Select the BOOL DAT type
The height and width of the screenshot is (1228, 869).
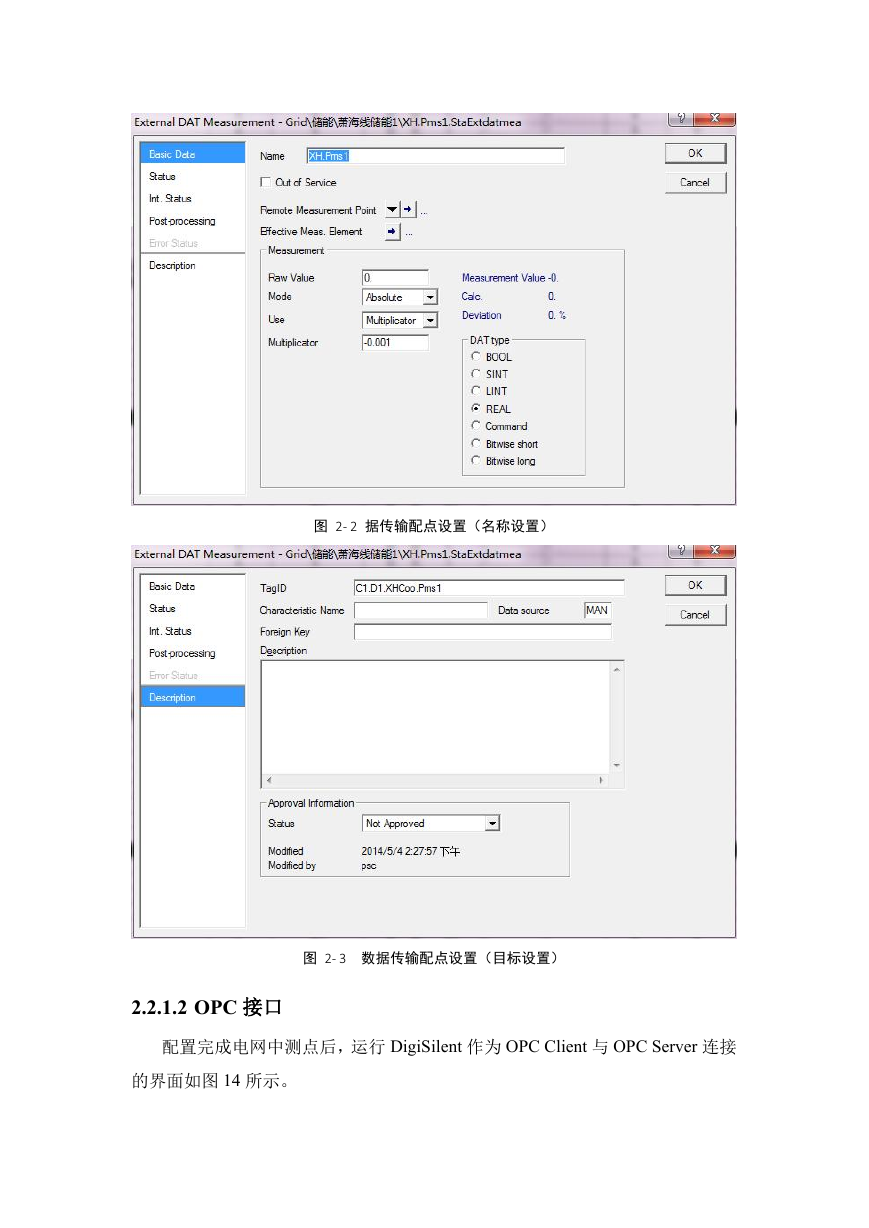click(476, 357)
